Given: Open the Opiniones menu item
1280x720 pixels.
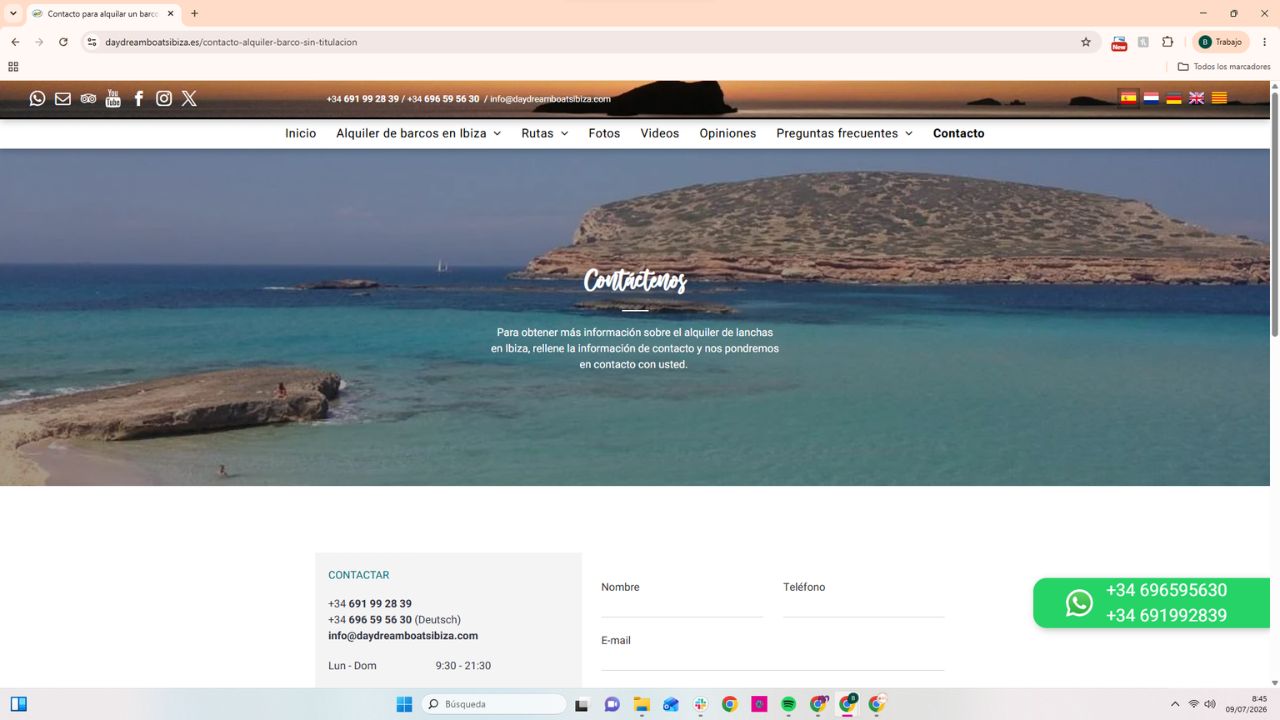Looking at the screenshot, I should (728, 133).
